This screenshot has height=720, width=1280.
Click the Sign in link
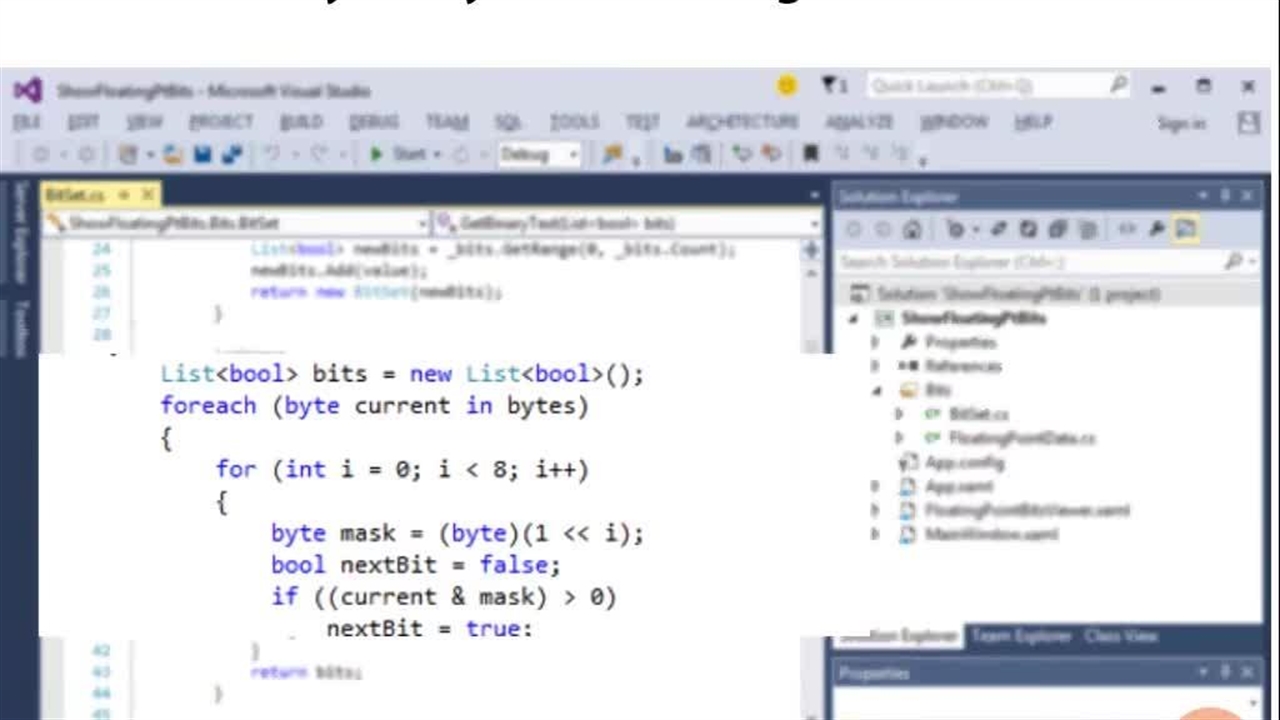point(1181,123)
